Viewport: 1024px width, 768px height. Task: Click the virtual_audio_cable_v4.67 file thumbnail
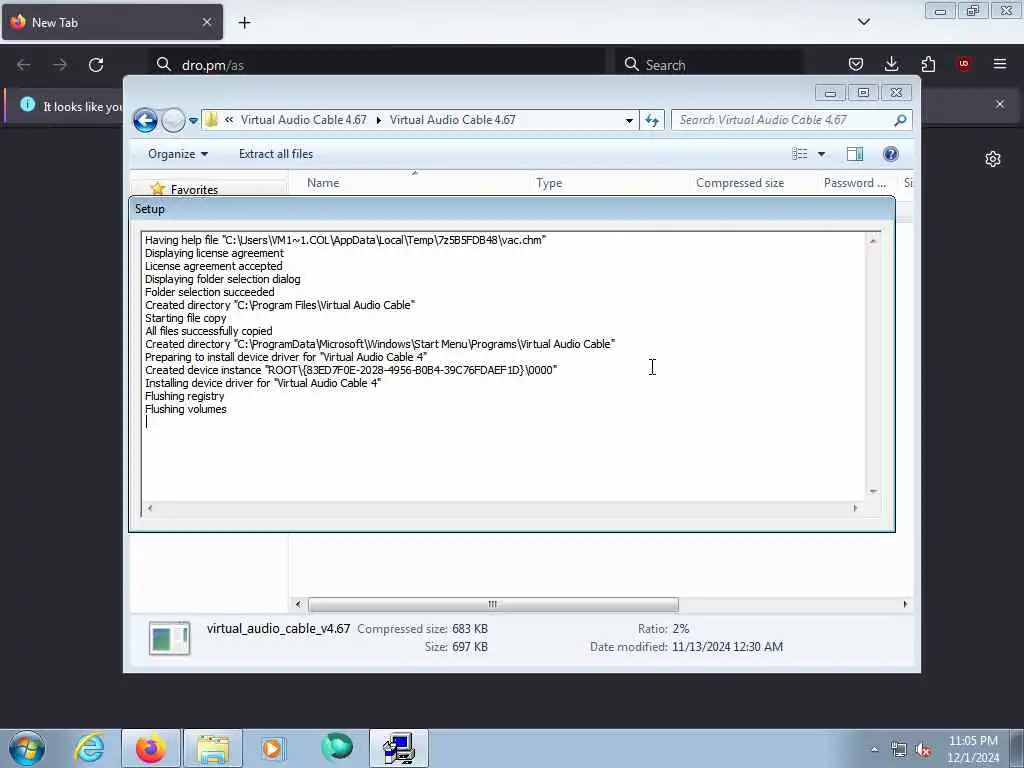tap(169, 638)
